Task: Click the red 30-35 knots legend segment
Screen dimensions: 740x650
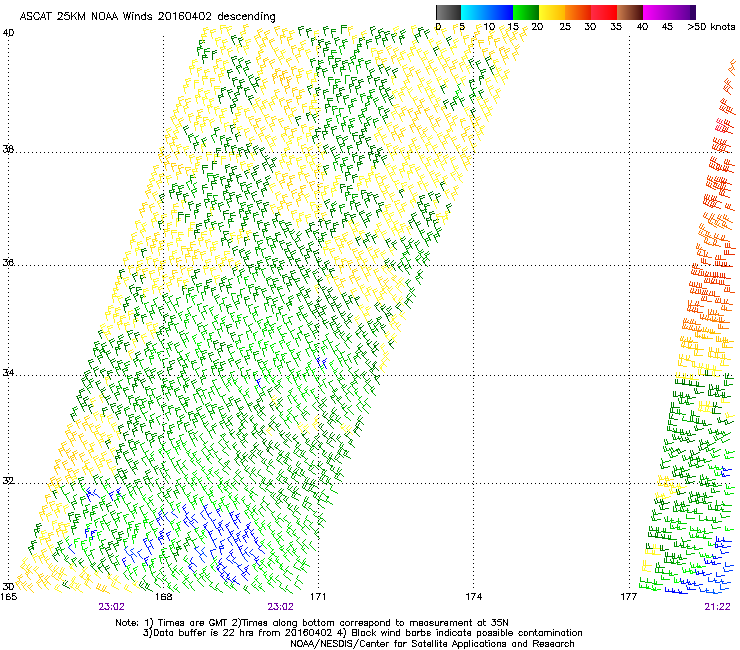Action: pyautogui.click(x=604, y=12)
